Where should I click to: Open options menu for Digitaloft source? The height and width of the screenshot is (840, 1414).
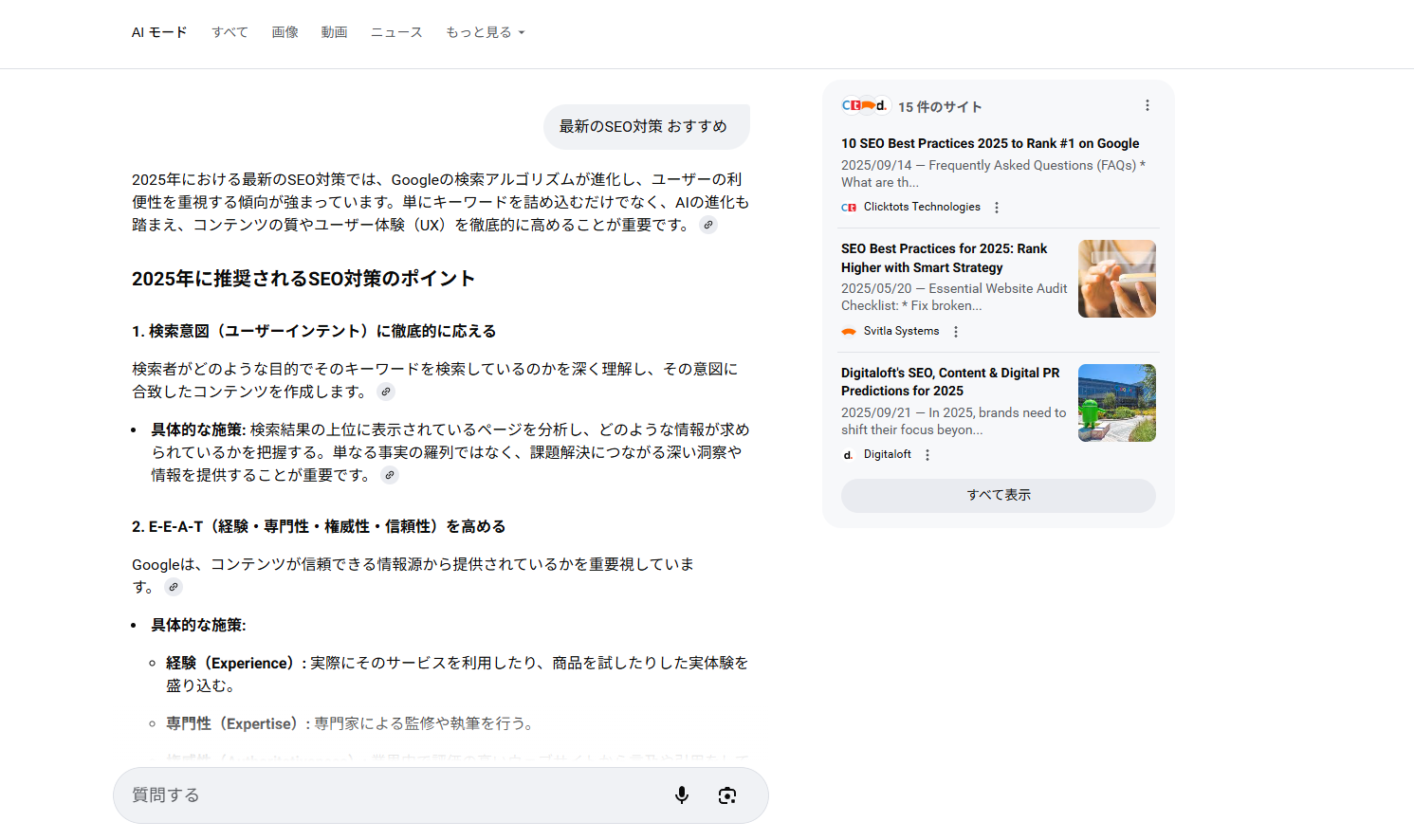click(x=927, y=455)
